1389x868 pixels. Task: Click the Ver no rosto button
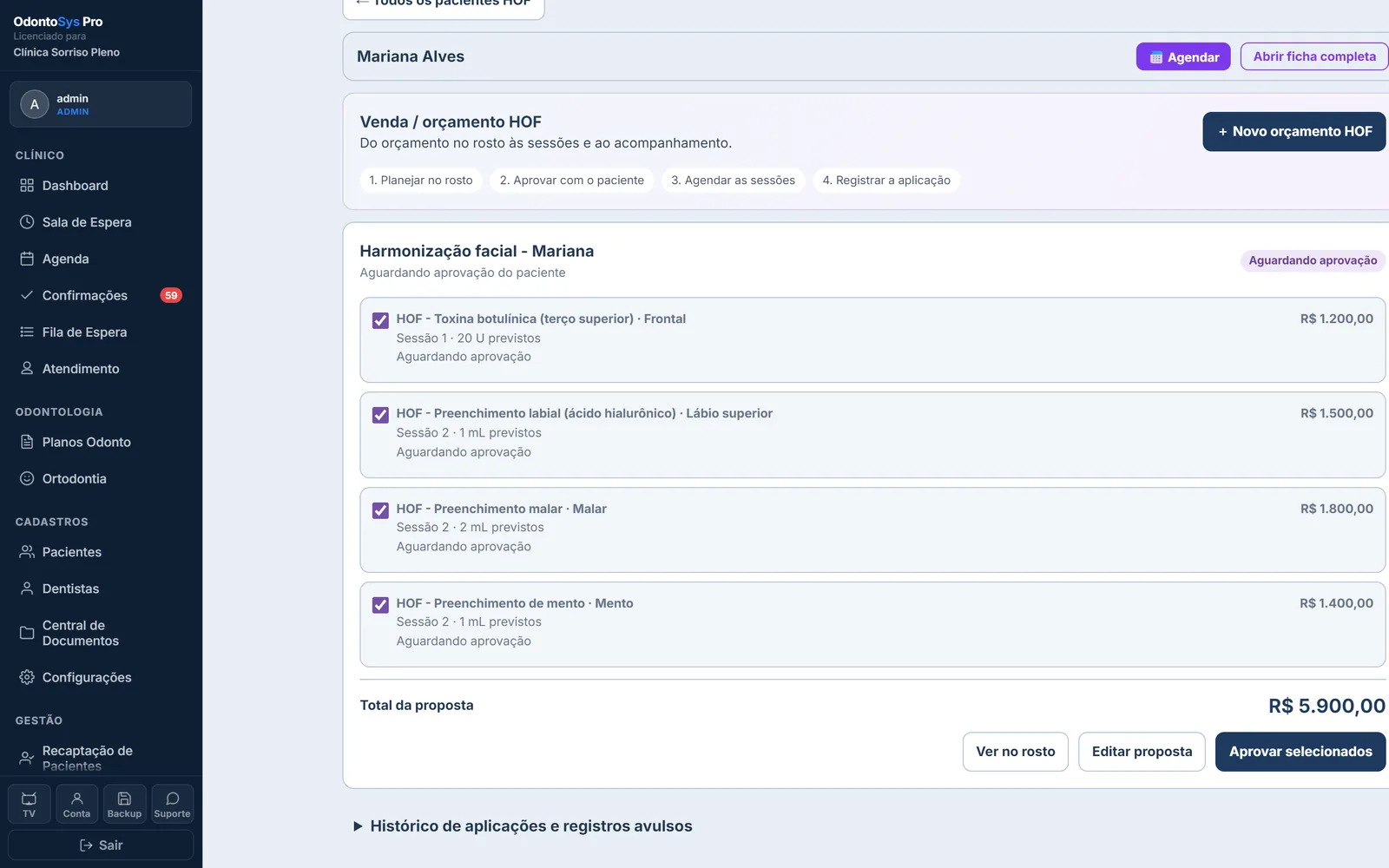pyautogui.click(x=1016, y=752)
